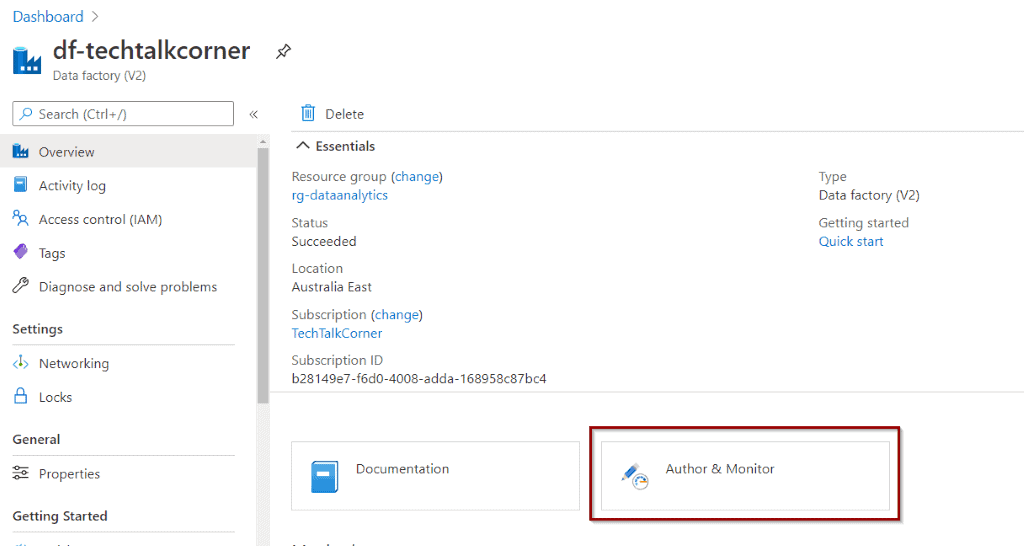The width and height of the screenshot is (1024, 546).
Task: Click the data factory icon beside df-techtalkcorner
Action: pos(27,61)
